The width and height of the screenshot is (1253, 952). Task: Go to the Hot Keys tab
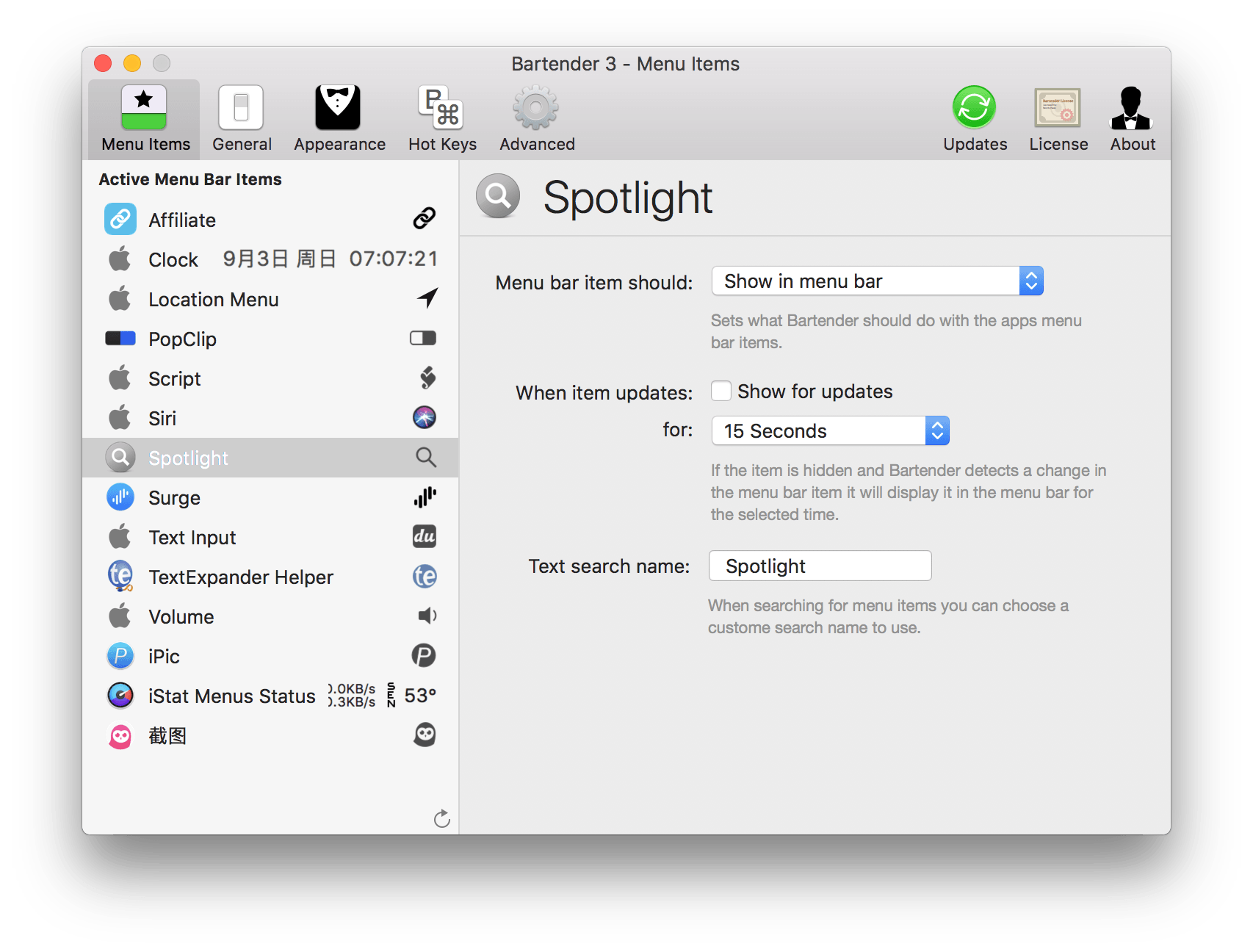(442, 119)
